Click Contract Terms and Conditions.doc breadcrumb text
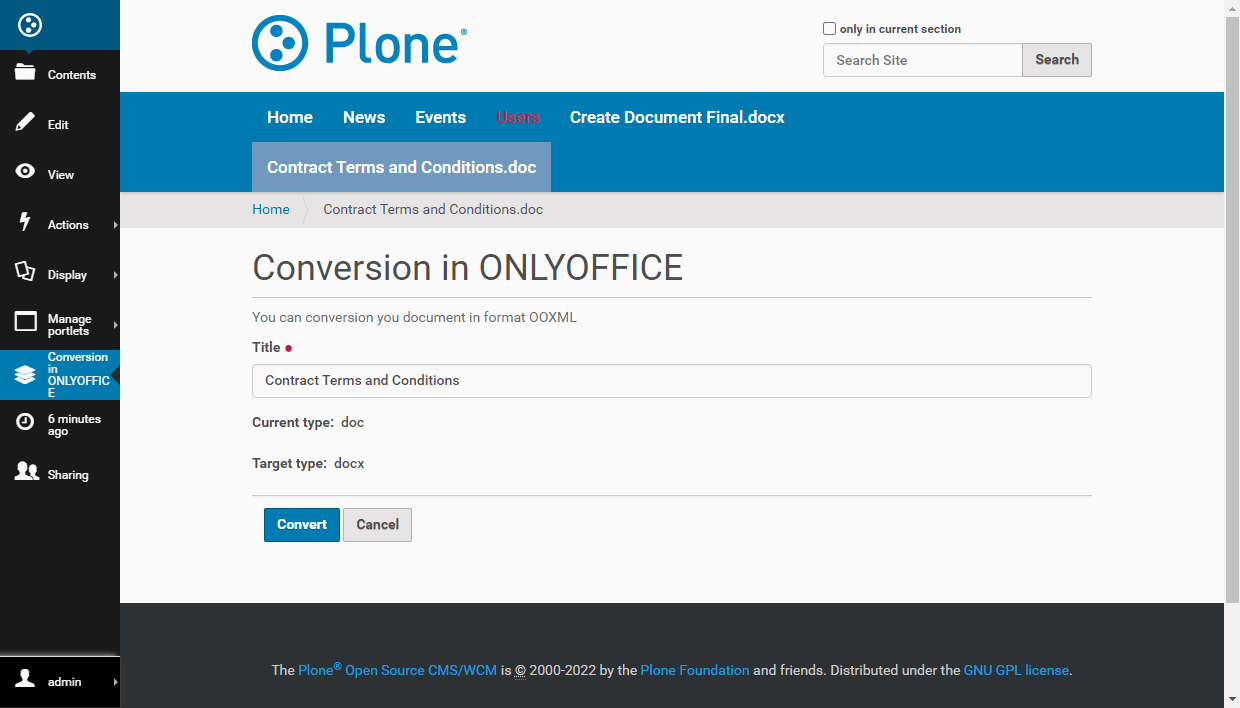This screenshot has height=708, width=1240. [x=433, y=209]
